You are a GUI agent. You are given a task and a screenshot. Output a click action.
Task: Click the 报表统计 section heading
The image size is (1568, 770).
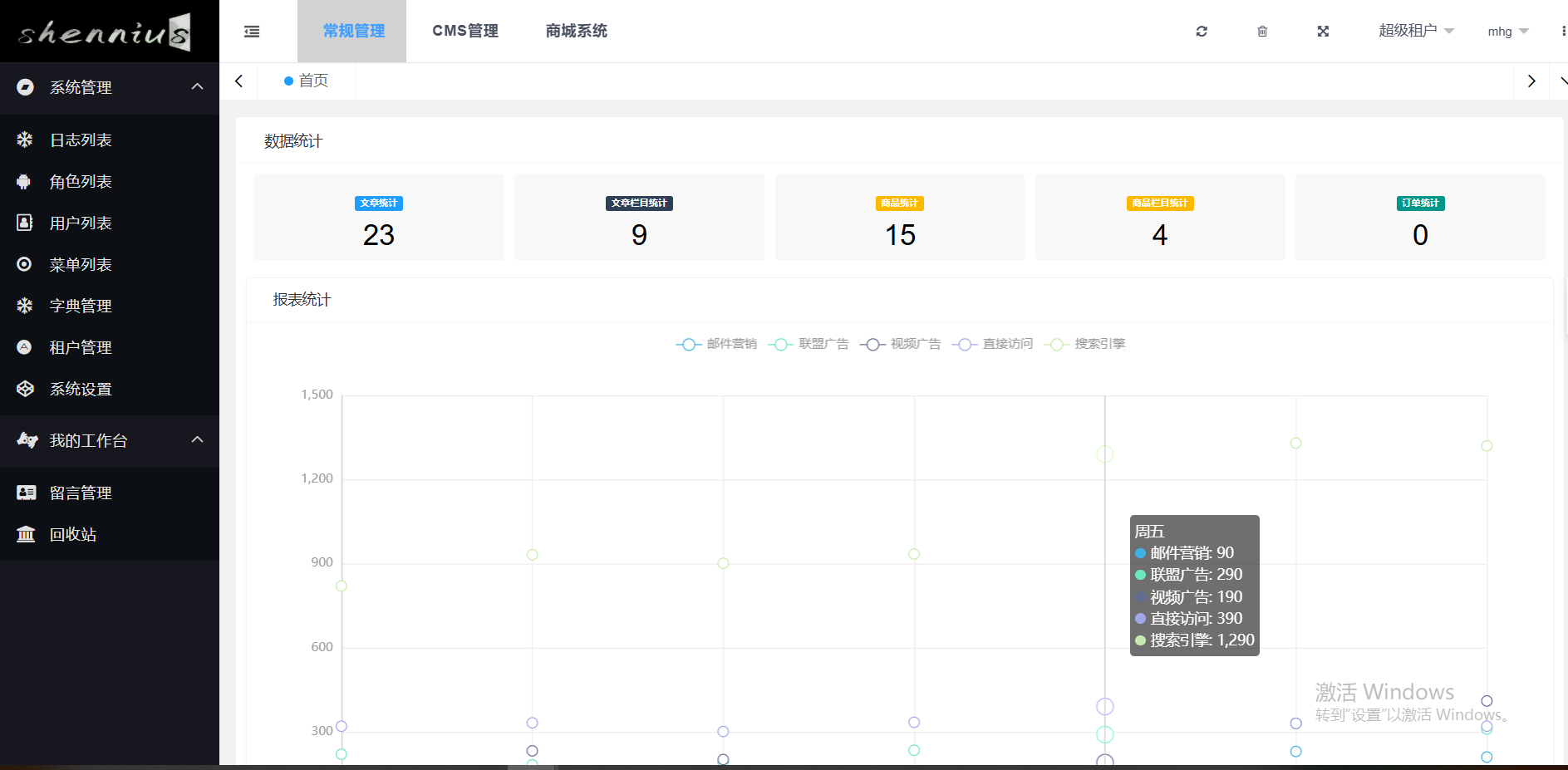point(302,300)
